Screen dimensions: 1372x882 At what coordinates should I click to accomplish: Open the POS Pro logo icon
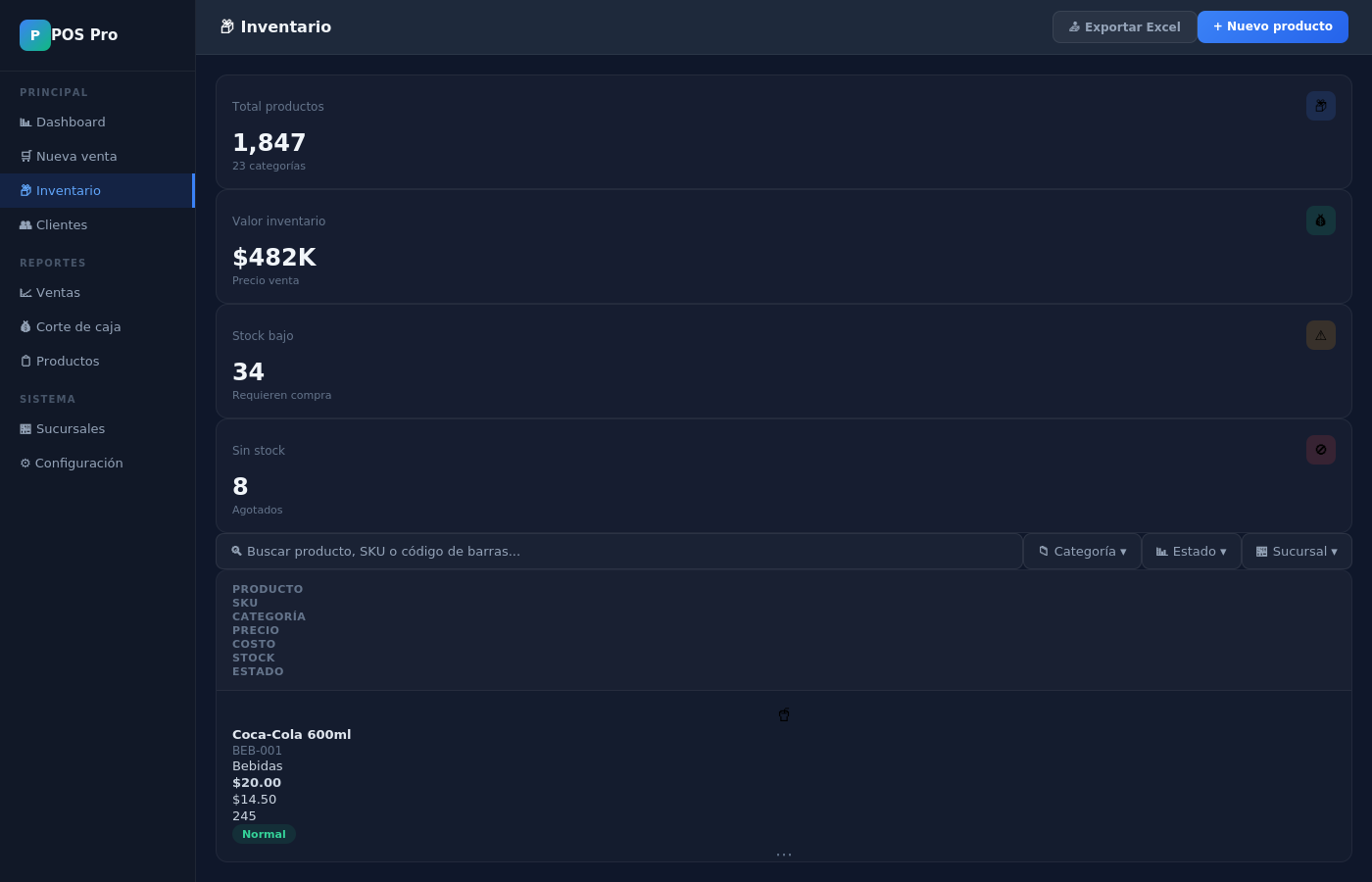coord(35,34)
